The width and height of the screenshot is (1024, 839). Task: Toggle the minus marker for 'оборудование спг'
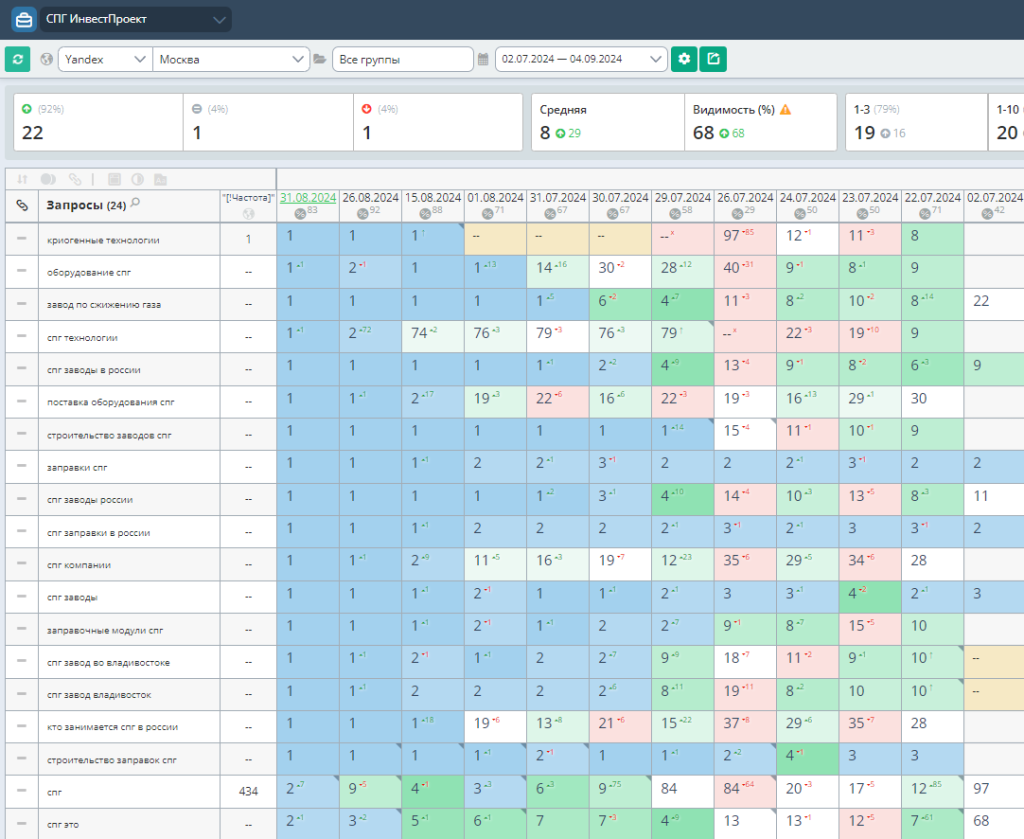coord(22,271)
